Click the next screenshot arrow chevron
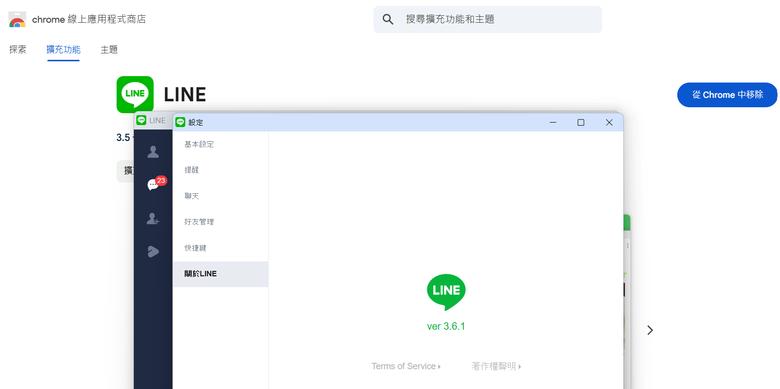The height and width of the screenshot is (389, 780). coord(650,330)
